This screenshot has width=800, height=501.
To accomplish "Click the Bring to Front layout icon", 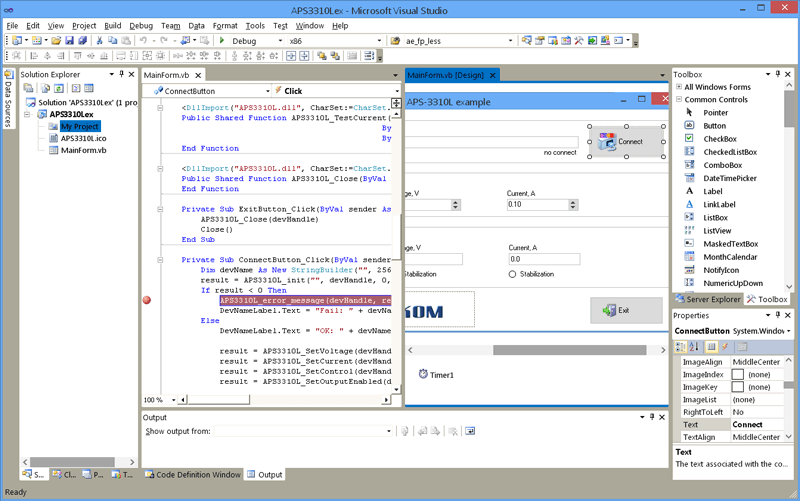I will pos(321,56).
